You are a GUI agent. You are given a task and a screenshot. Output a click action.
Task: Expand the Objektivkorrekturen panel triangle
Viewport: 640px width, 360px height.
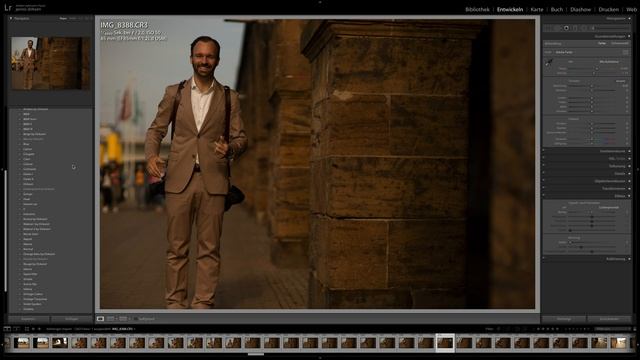(x=629, y=181)
